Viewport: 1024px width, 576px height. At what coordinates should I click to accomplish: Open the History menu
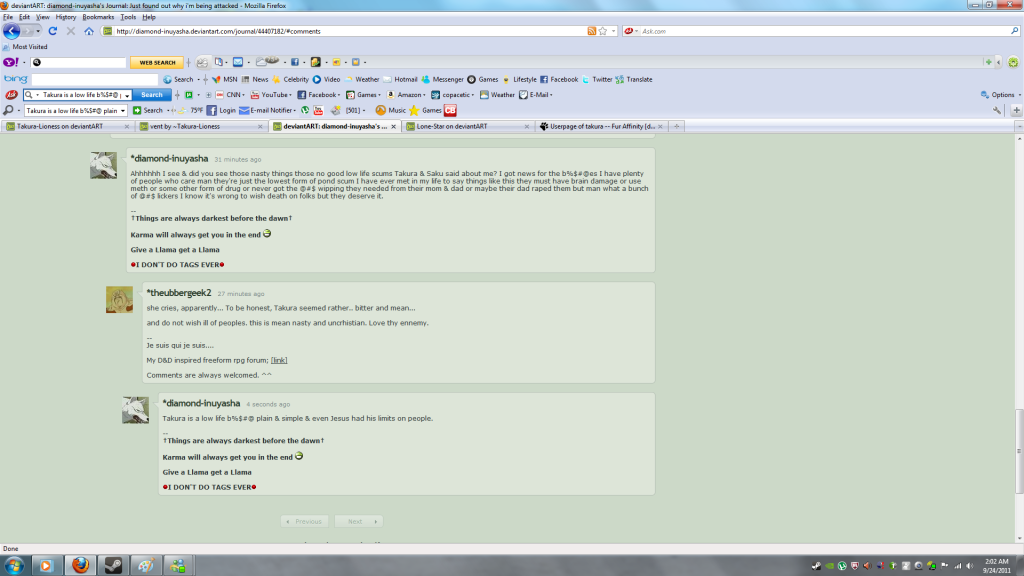(66, 17)
